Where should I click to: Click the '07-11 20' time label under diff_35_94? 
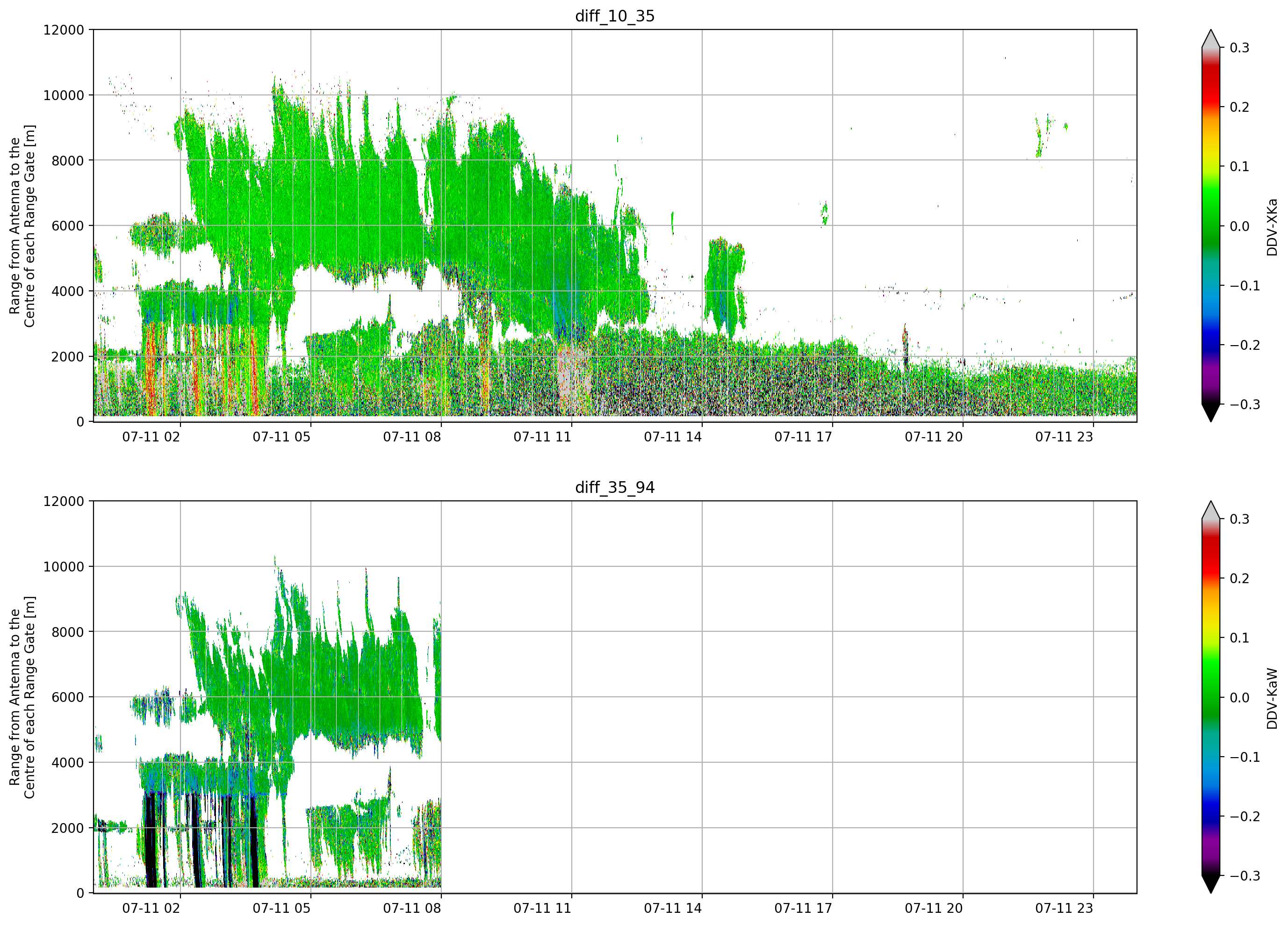tap(934, 909)
